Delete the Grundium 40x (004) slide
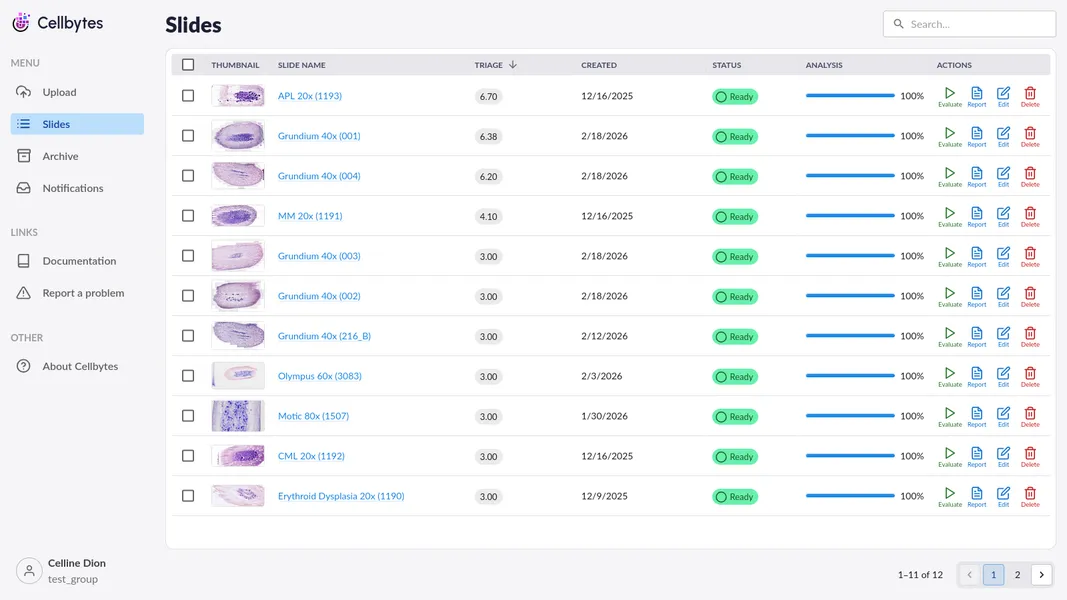This screenshot has height=600, width=1067. pyautogui.click(x=1030, y=176)
